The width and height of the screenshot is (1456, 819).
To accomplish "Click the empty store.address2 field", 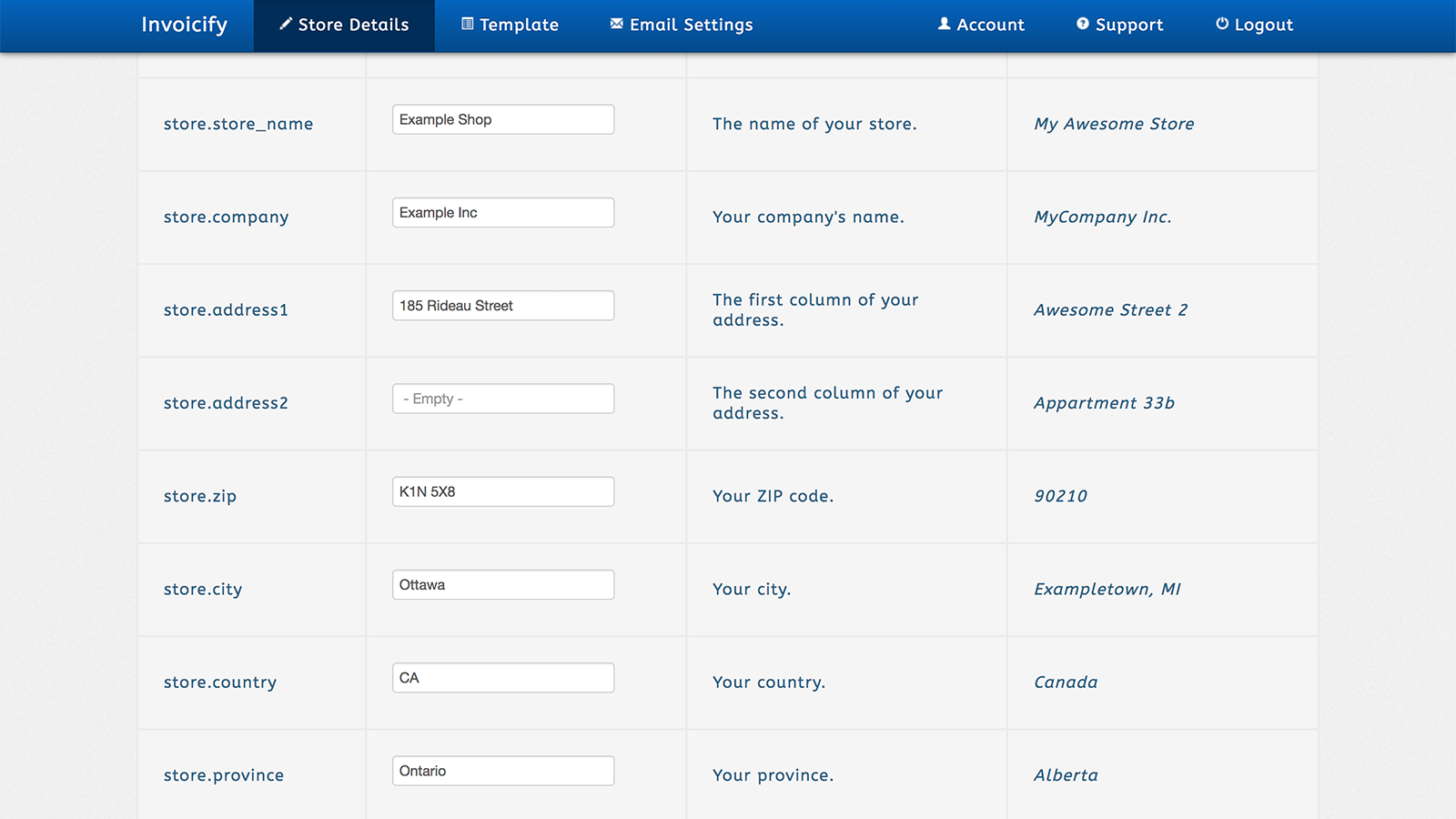I will (502, 399).
